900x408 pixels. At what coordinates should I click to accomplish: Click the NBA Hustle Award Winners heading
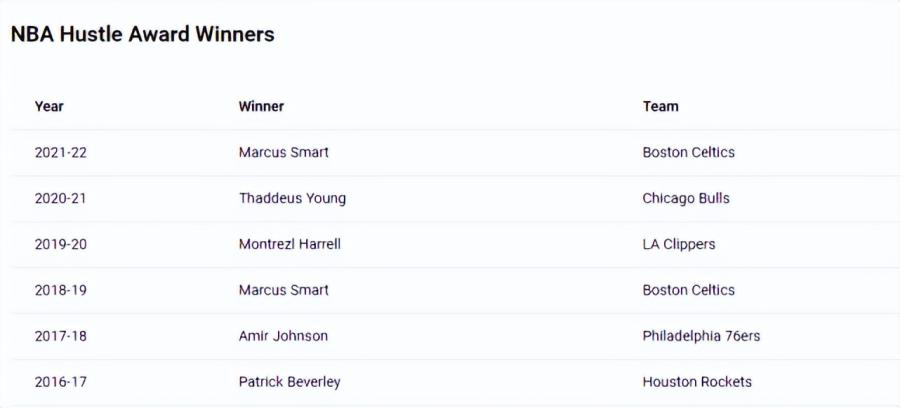[x=142, y=35]
